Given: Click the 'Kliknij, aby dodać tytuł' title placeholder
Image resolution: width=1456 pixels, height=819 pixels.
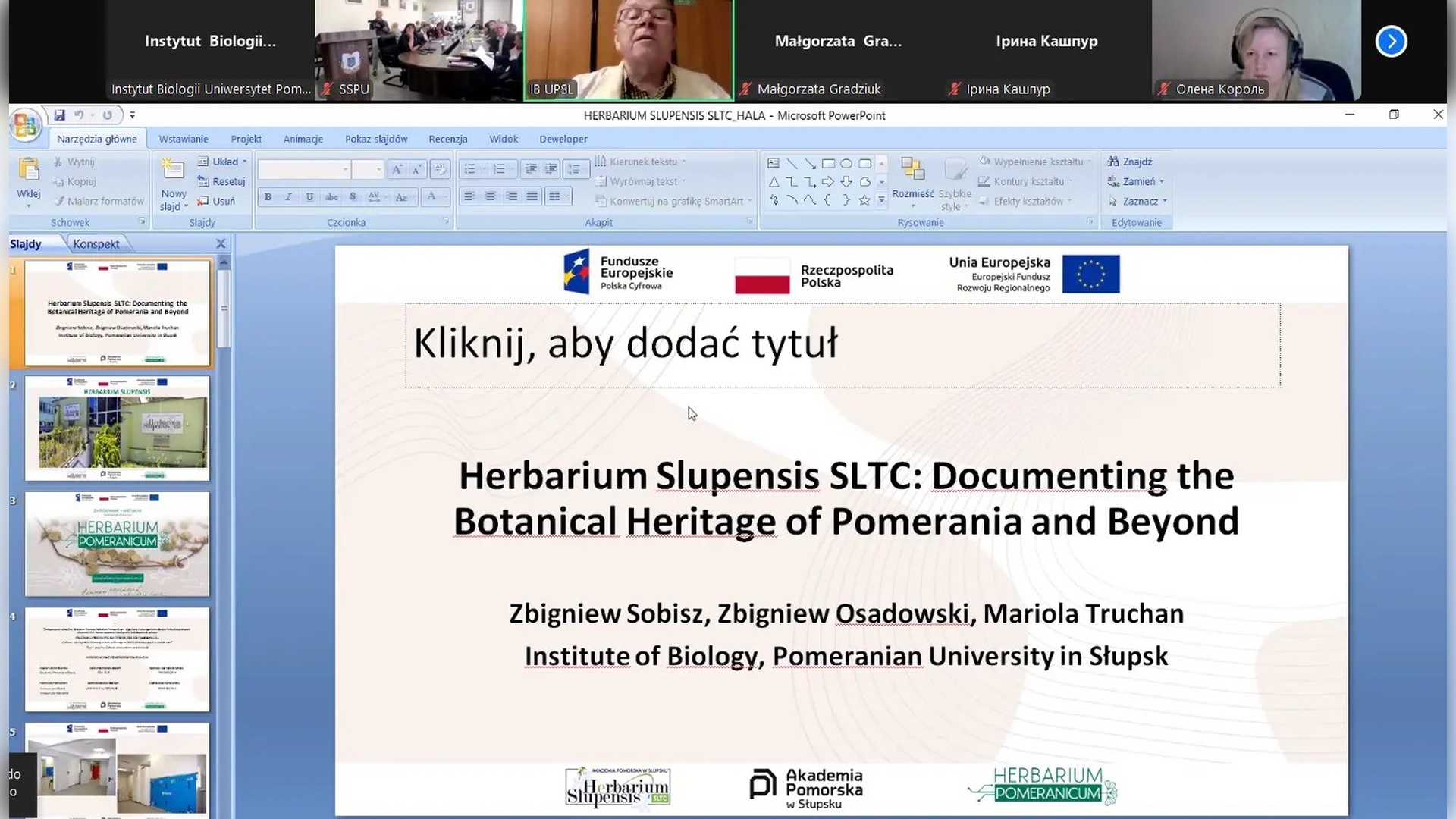Looking at the screenshot, I should click(x=843, y=345).
